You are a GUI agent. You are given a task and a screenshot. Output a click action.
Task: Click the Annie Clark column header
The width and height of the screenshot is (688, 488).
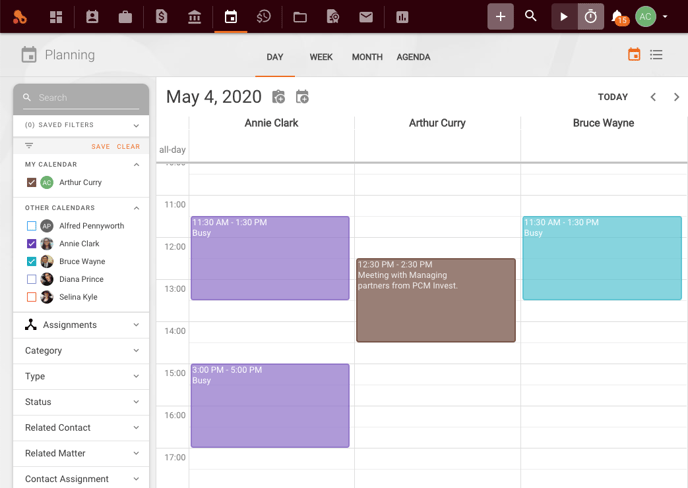click(271, 123)
